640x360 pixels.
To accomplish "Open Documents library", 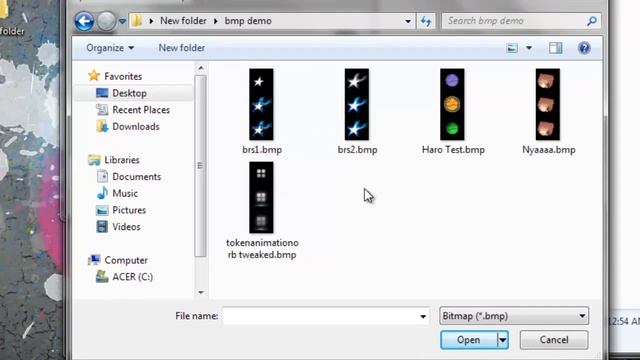I will (136, 177).
